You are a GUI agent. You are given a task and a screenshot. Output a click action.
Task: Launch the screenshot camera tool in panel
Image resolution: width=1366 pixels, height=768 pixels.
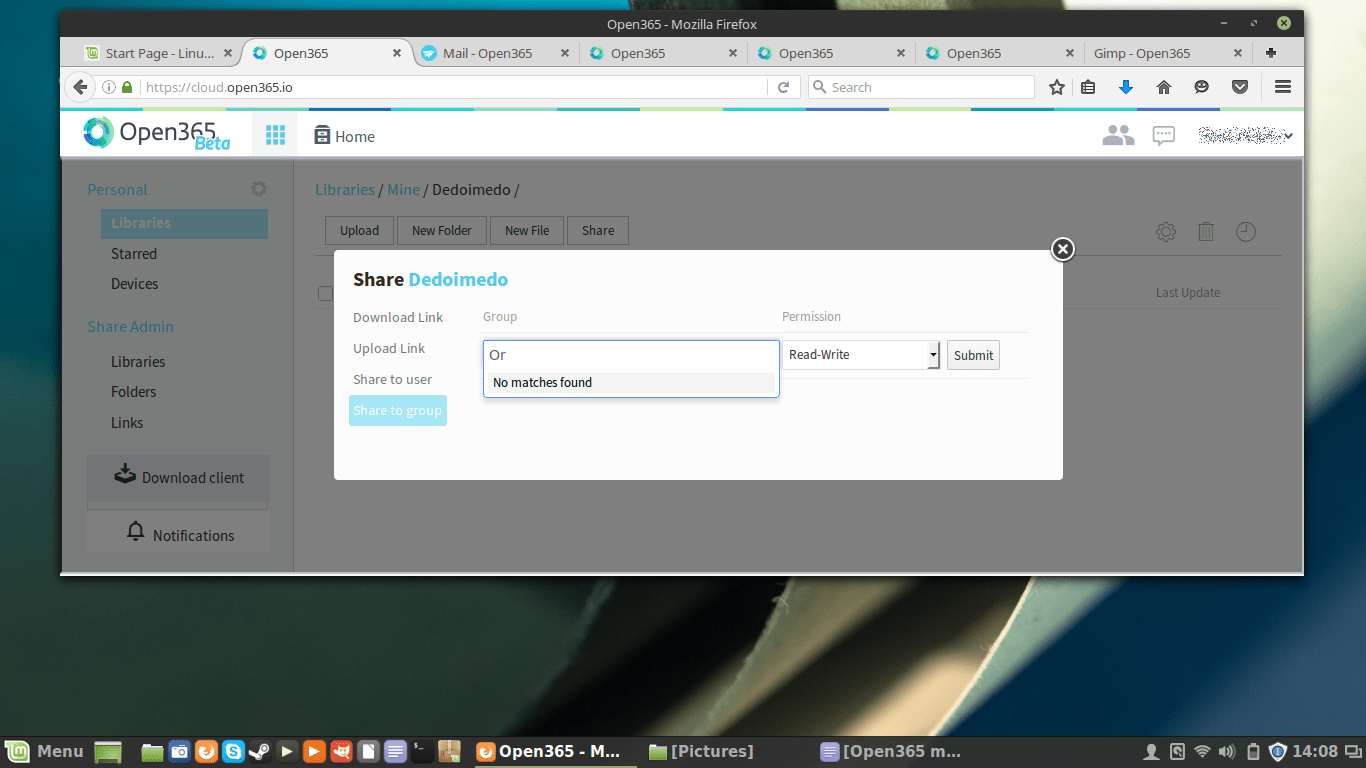point(179,751)
